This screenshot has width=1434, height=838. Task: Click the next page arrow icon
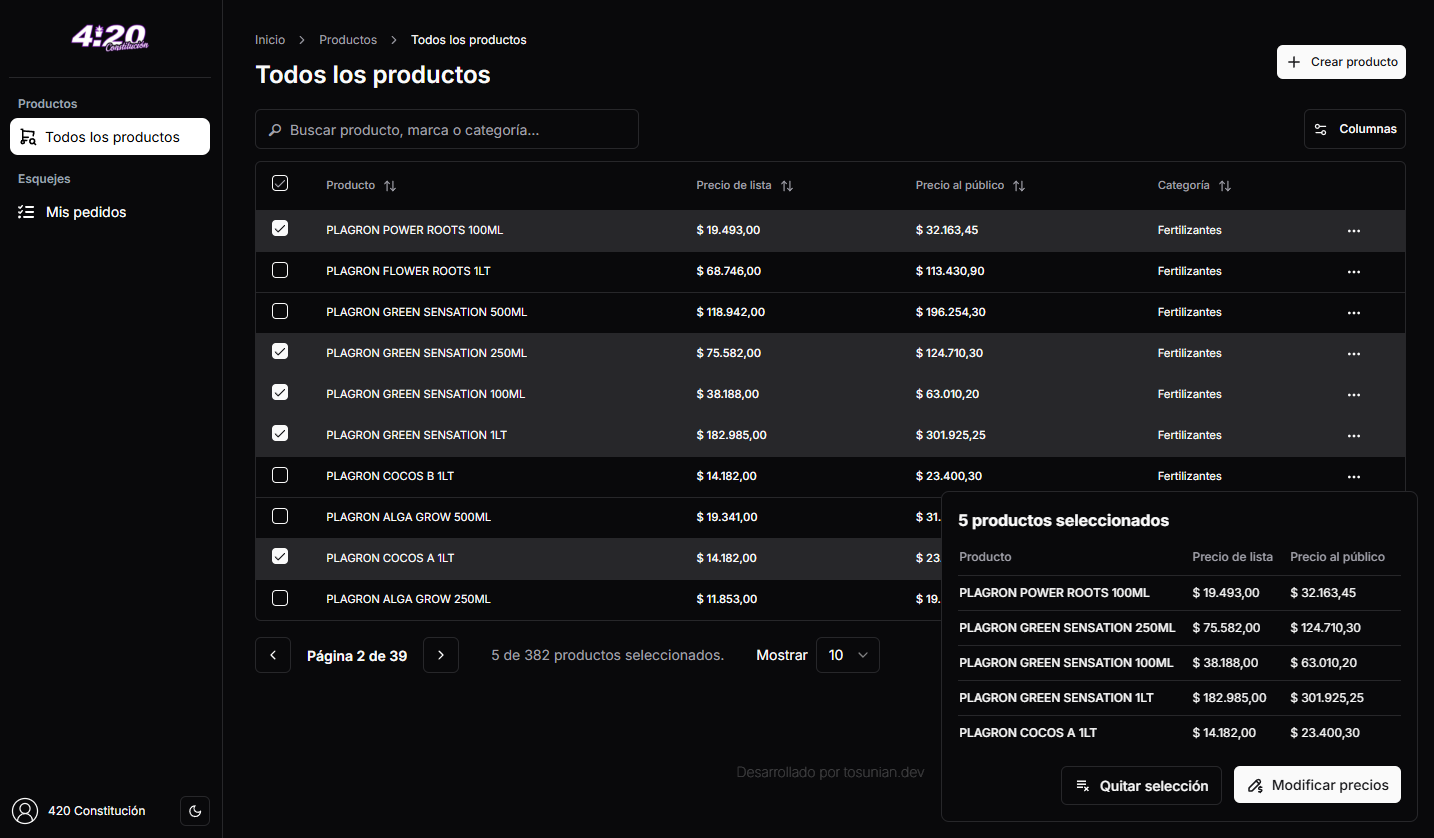441,655
